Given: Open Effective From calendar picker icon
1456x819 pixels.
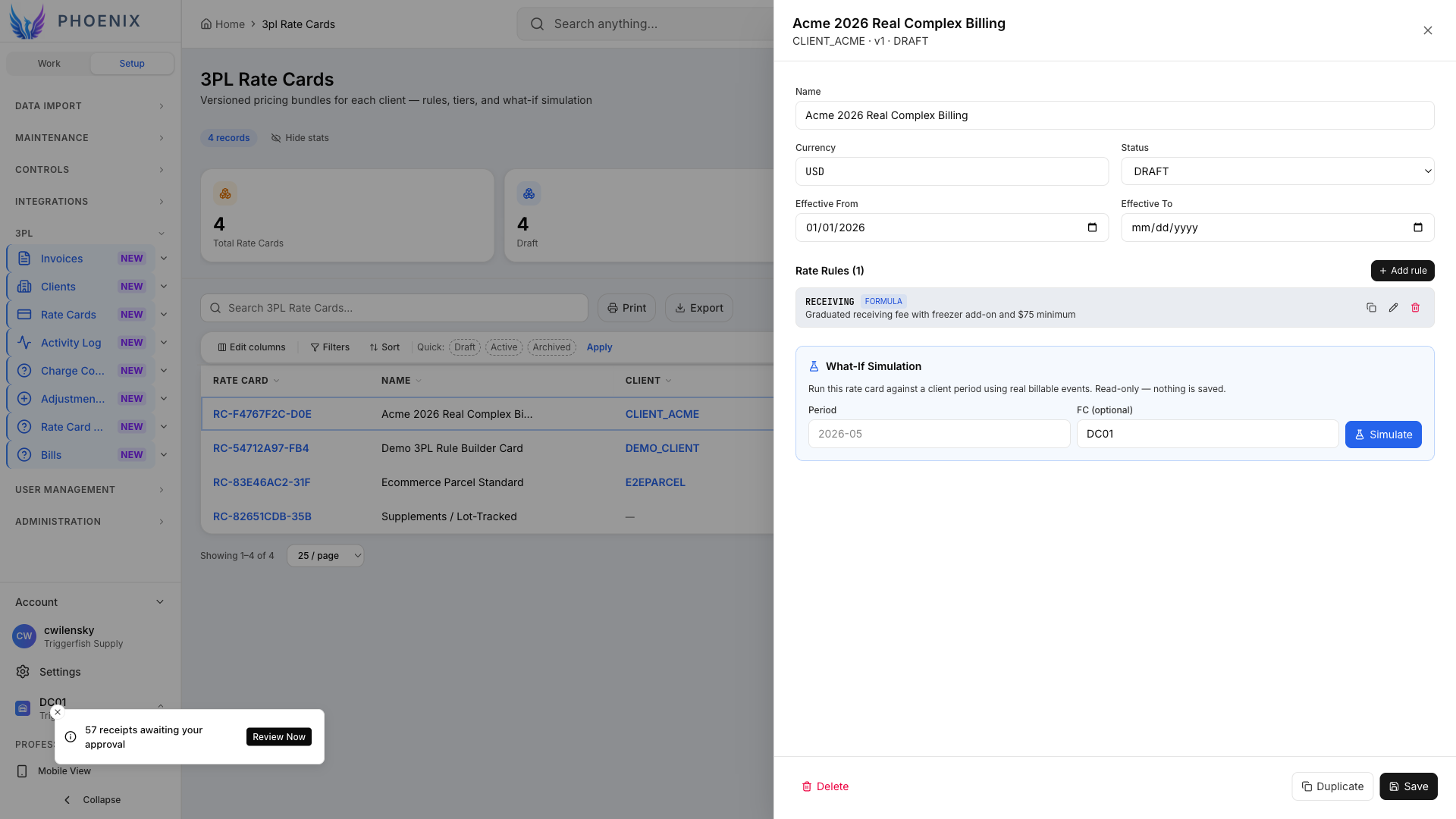Looking at the screenshot, I should pyautogui.click(x=1092, y=227).
